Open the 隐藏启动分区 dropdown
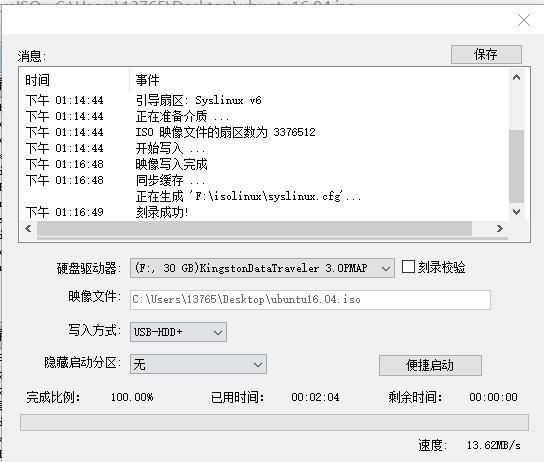This screenshot has width=544, height=462. (x=198, y=364)
